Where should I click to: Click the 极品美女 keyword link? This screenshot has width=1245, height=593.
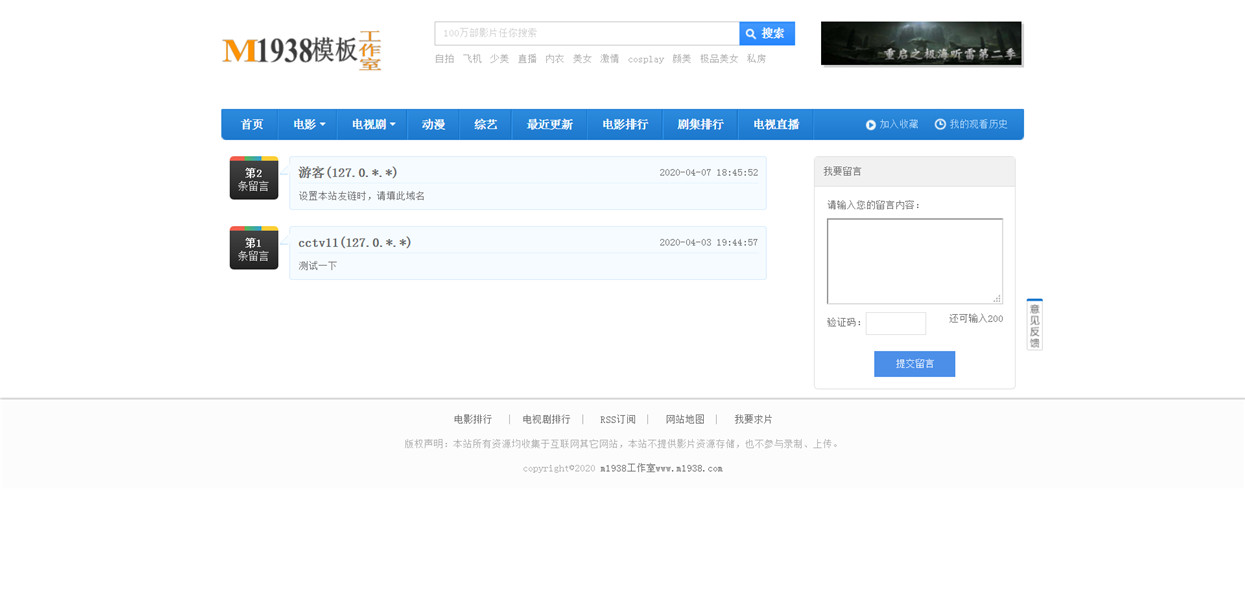click(719, 59)
